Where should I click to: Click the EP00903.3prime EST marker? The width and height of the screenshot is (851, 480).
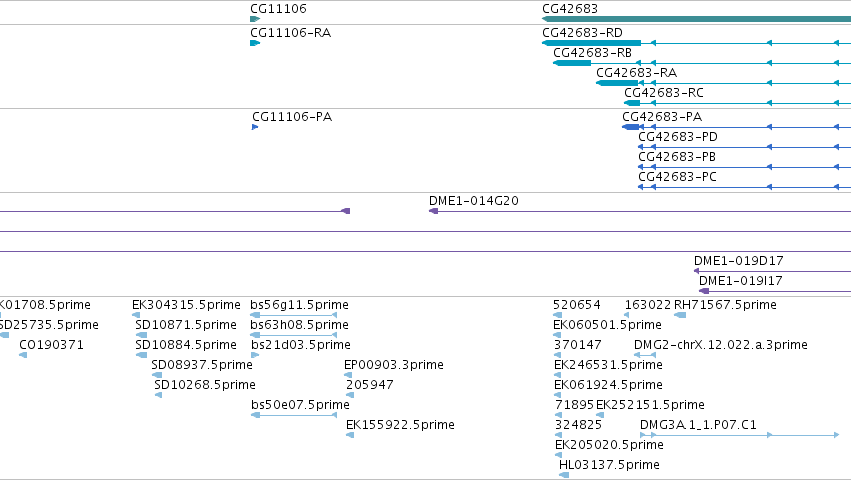(348, 375)
